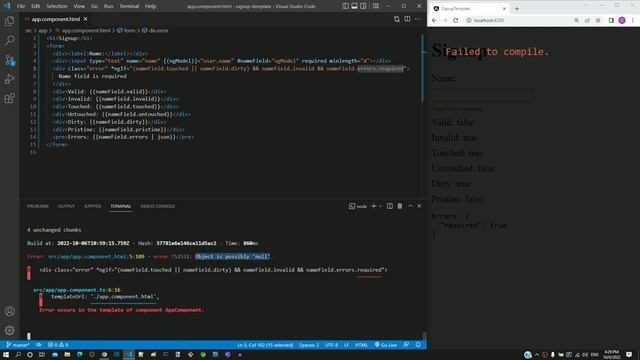Open a new browser tab

click(x=517, y=9)
